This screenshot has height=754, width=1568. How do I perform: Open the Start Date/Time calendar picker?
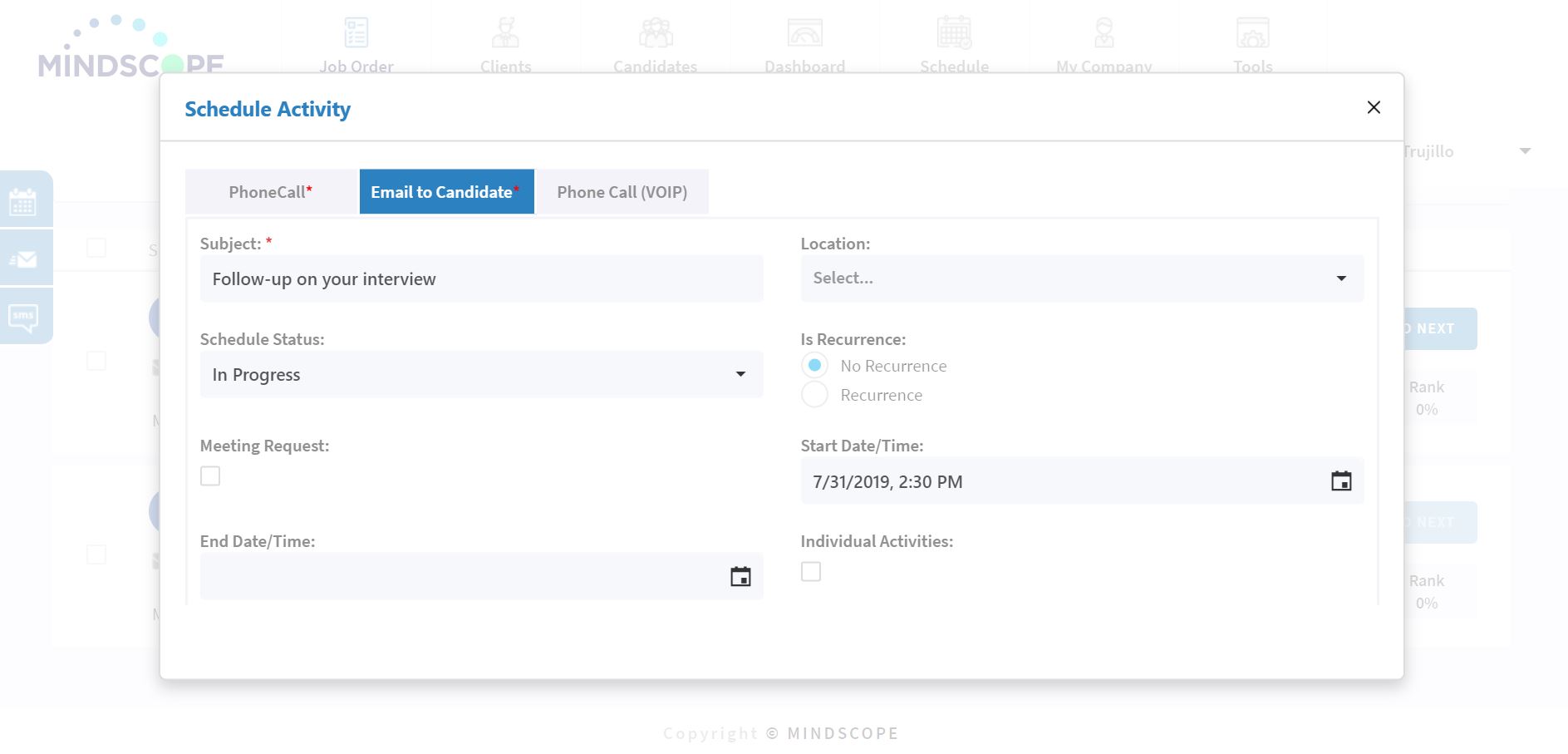(x=1341, y=481)
